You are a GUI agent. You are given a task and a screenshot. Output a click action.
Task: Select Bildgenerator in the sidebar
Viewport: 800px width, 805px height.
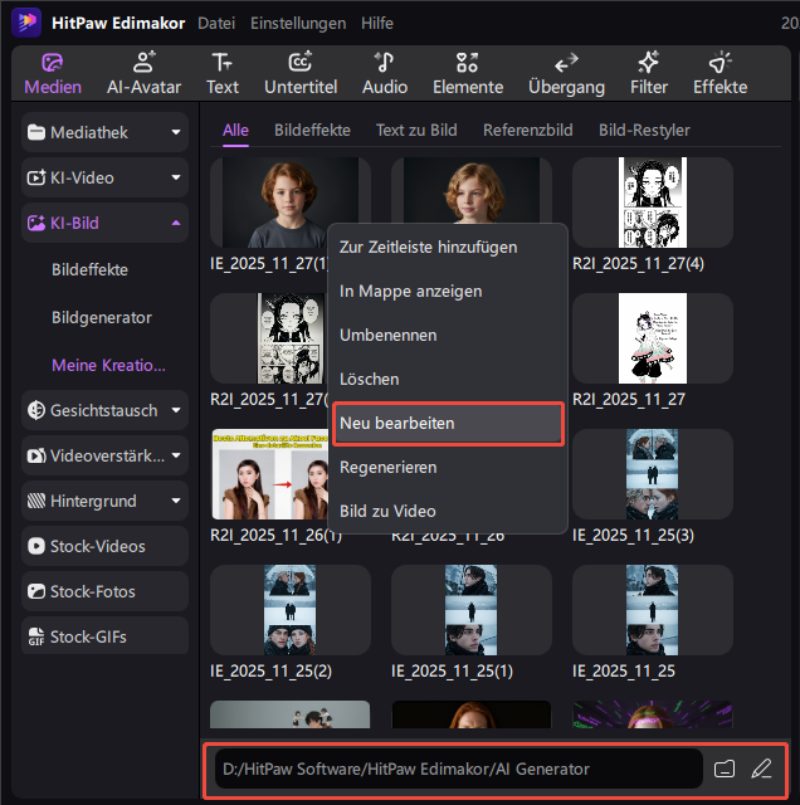(101, 318)
